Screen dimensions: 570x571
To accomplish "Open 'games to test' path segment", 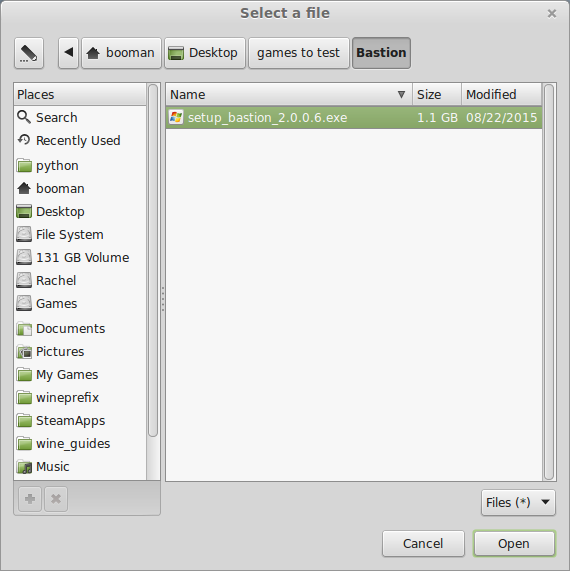I will (299, 53).
